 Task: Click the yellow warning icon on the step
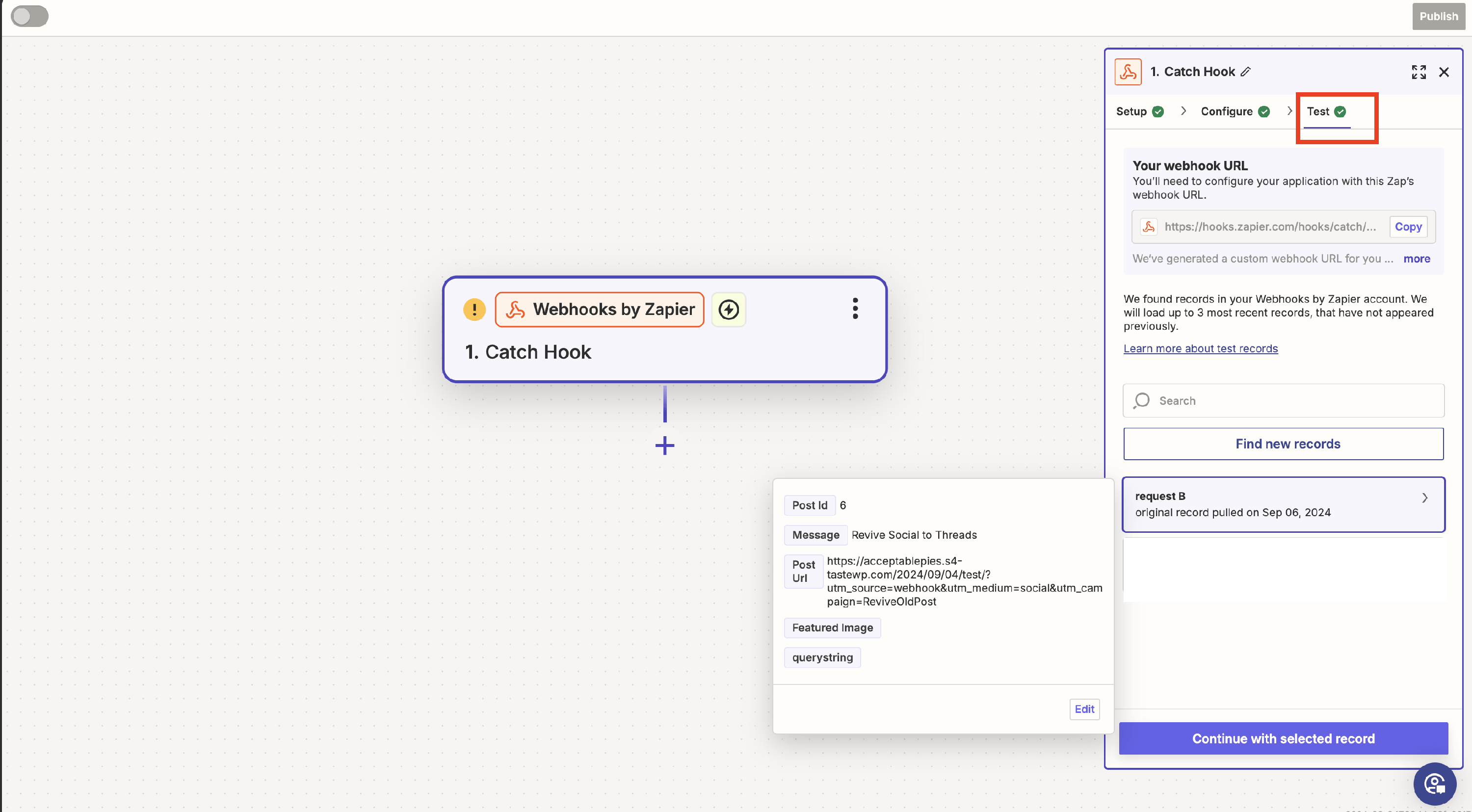pos(473,310)
